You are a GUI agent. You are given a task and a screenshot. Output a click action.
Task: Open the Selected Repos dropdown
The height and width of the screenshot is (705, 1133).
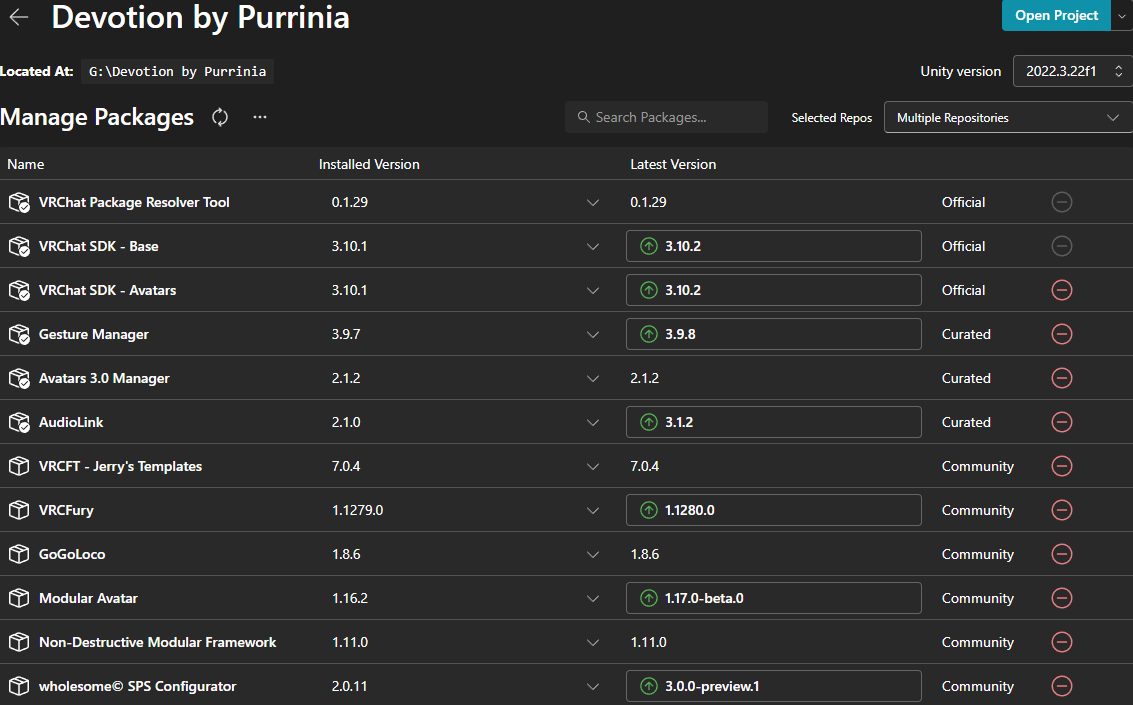pyautogui.click(x=1008, y=118)
